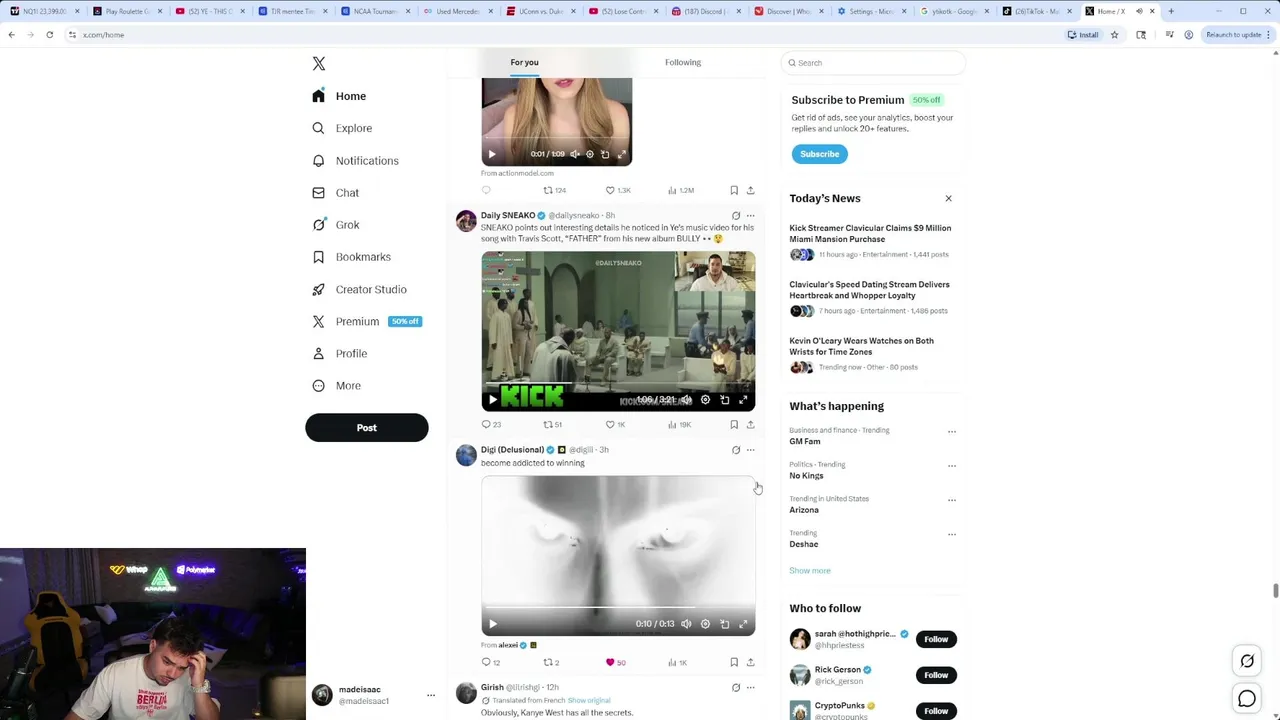Click Grok icon on Daily SNEAKO post
1280x720 pixels.
[736, 216]
